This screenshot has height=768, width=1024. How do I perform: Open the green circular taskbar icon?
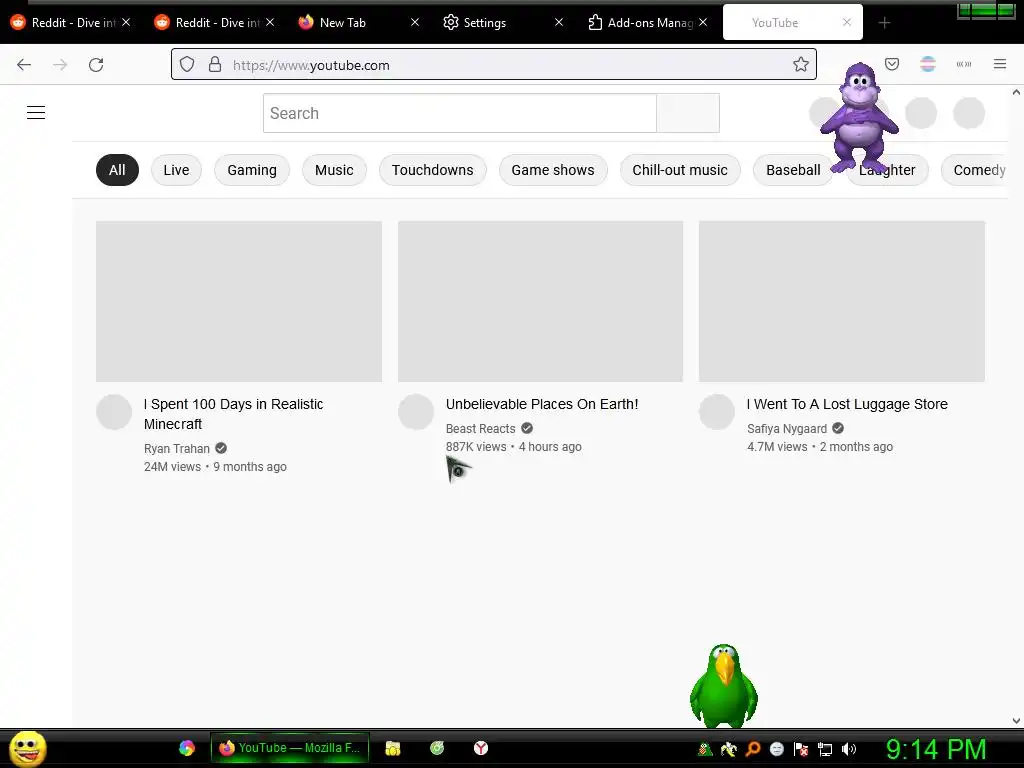coord(437,748)
